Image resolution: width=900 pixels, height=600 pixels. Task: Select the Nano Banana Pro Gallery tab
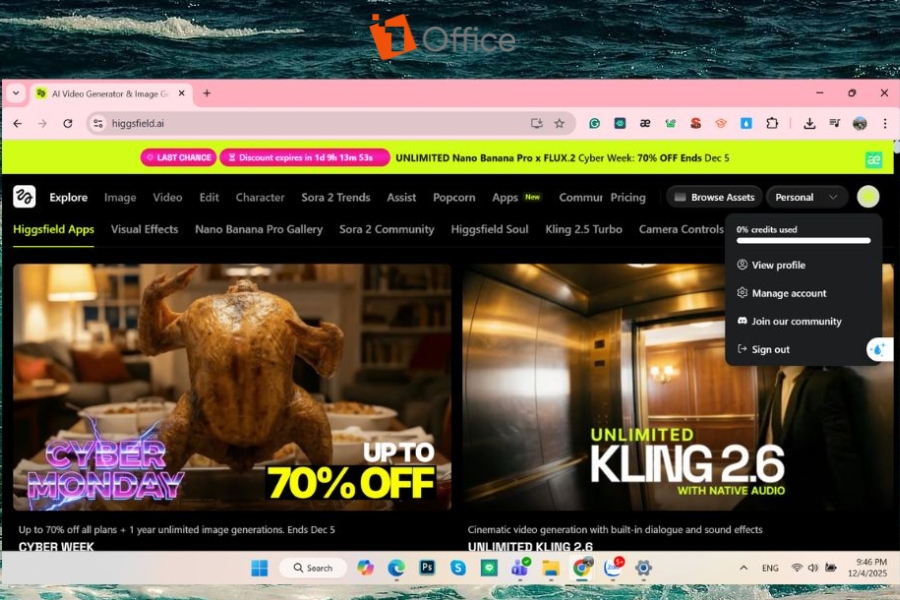point(259,229)
